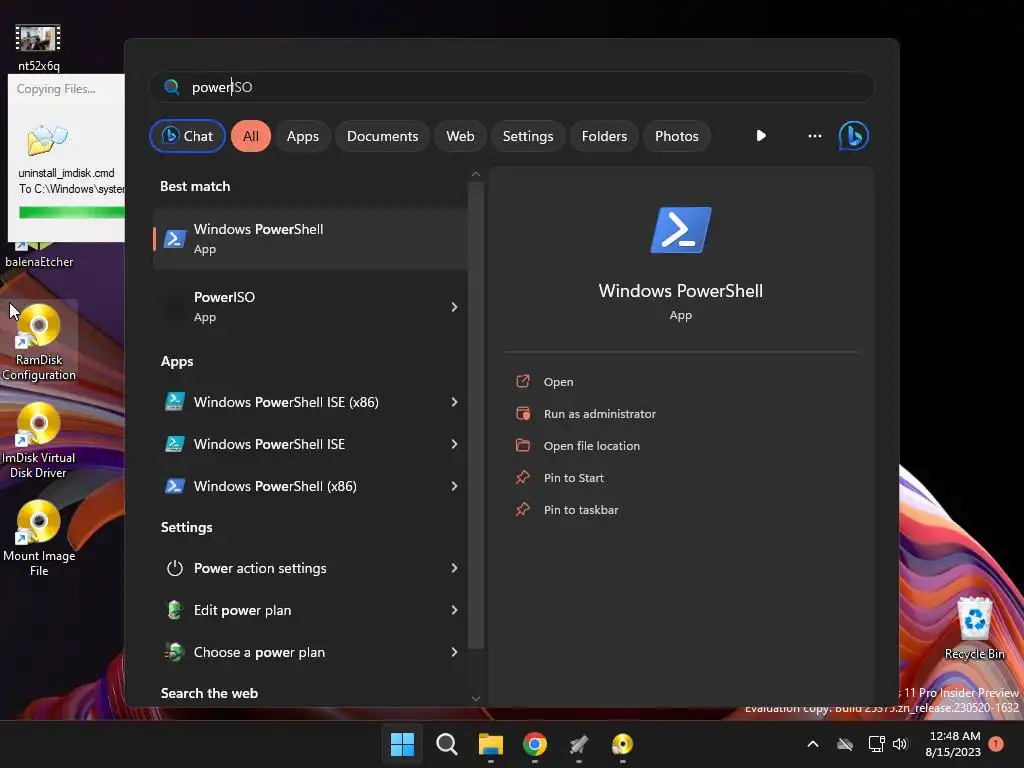
Task: Click the yellow disc icon on taskbar
Action: click(x=622, y=744)
